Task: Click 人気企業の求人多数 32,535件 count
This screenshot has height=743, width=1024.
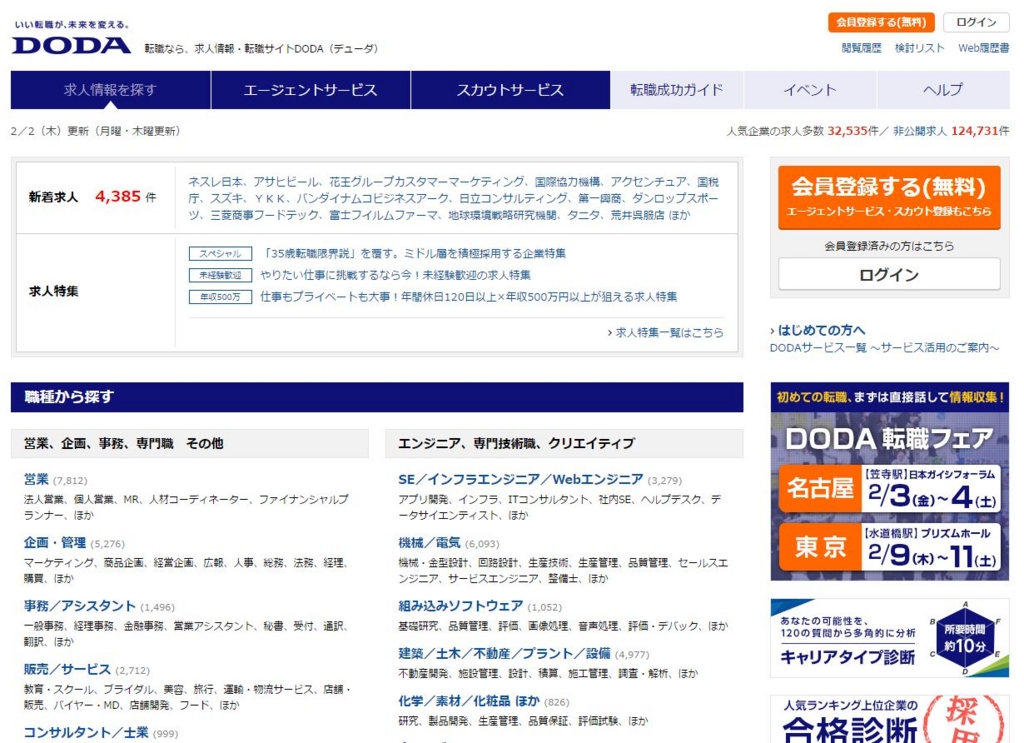Action: tap(803, 131)
